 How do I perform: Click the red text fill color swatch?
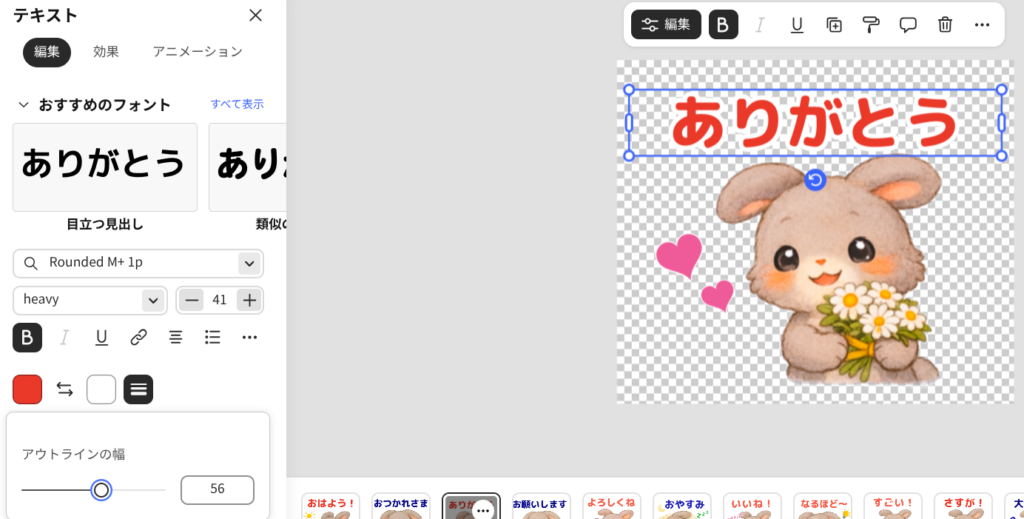27,389
